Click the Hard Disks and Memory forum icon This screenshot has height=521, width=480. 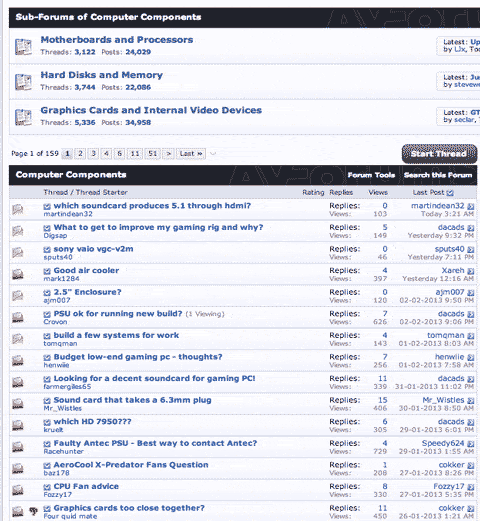tap(23, 82)
